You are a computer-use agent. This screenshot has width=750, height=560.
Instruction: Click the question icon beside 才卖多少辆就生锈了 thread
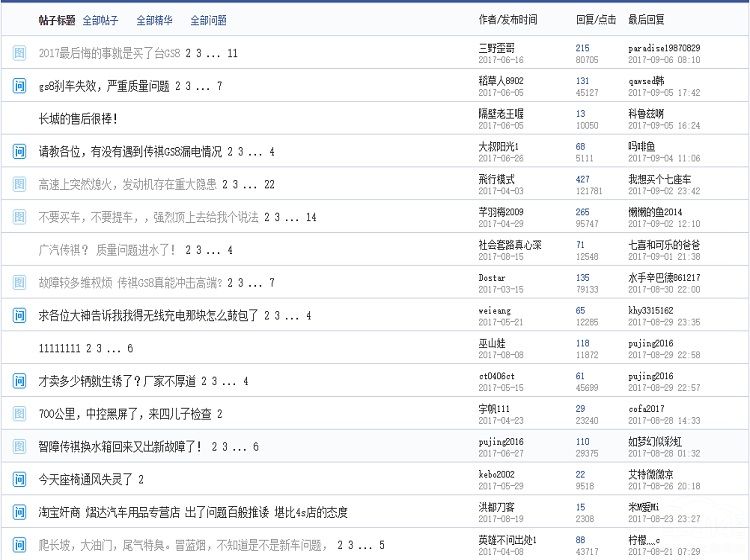19,381
